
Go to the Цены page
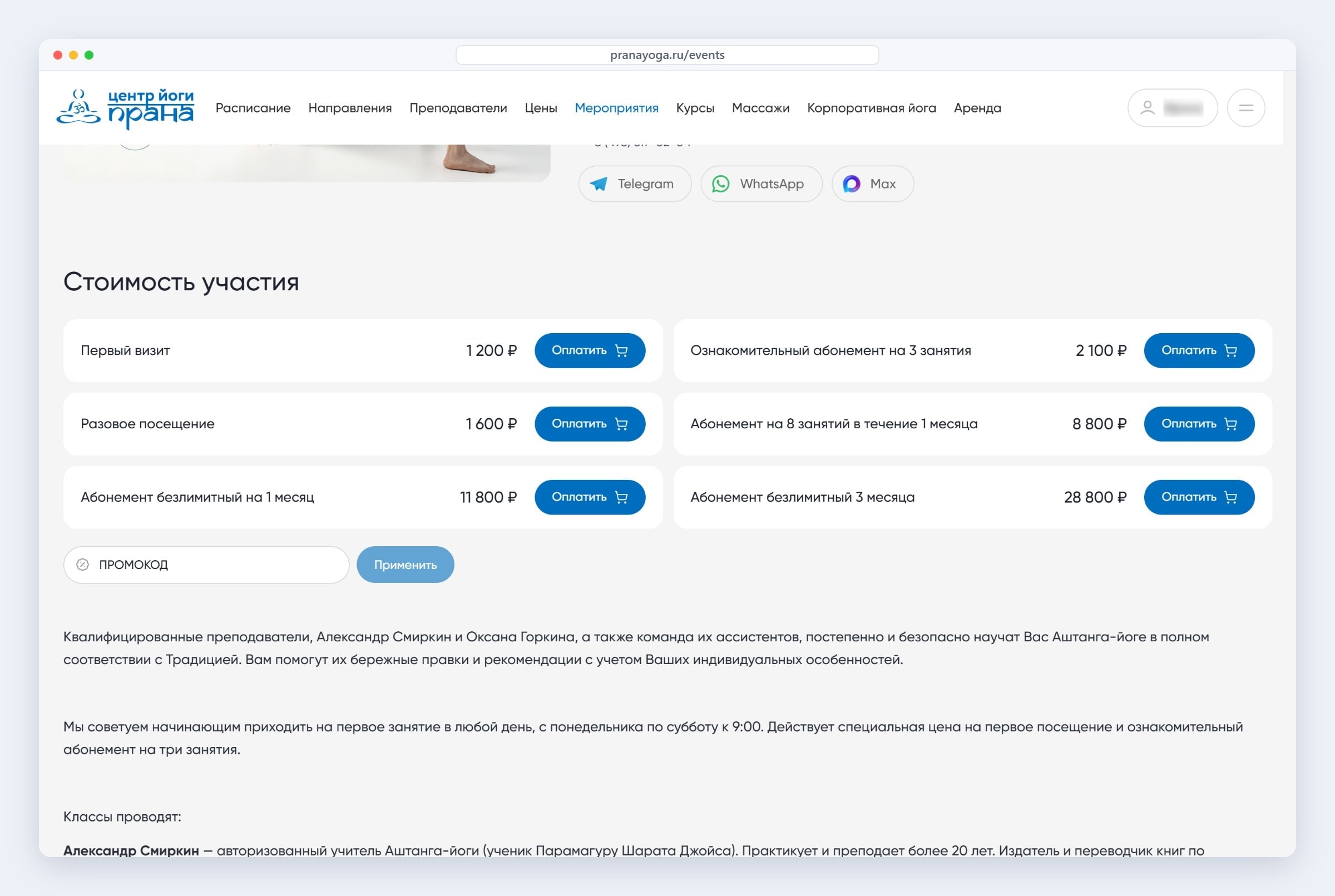click(x=541, y=108)
